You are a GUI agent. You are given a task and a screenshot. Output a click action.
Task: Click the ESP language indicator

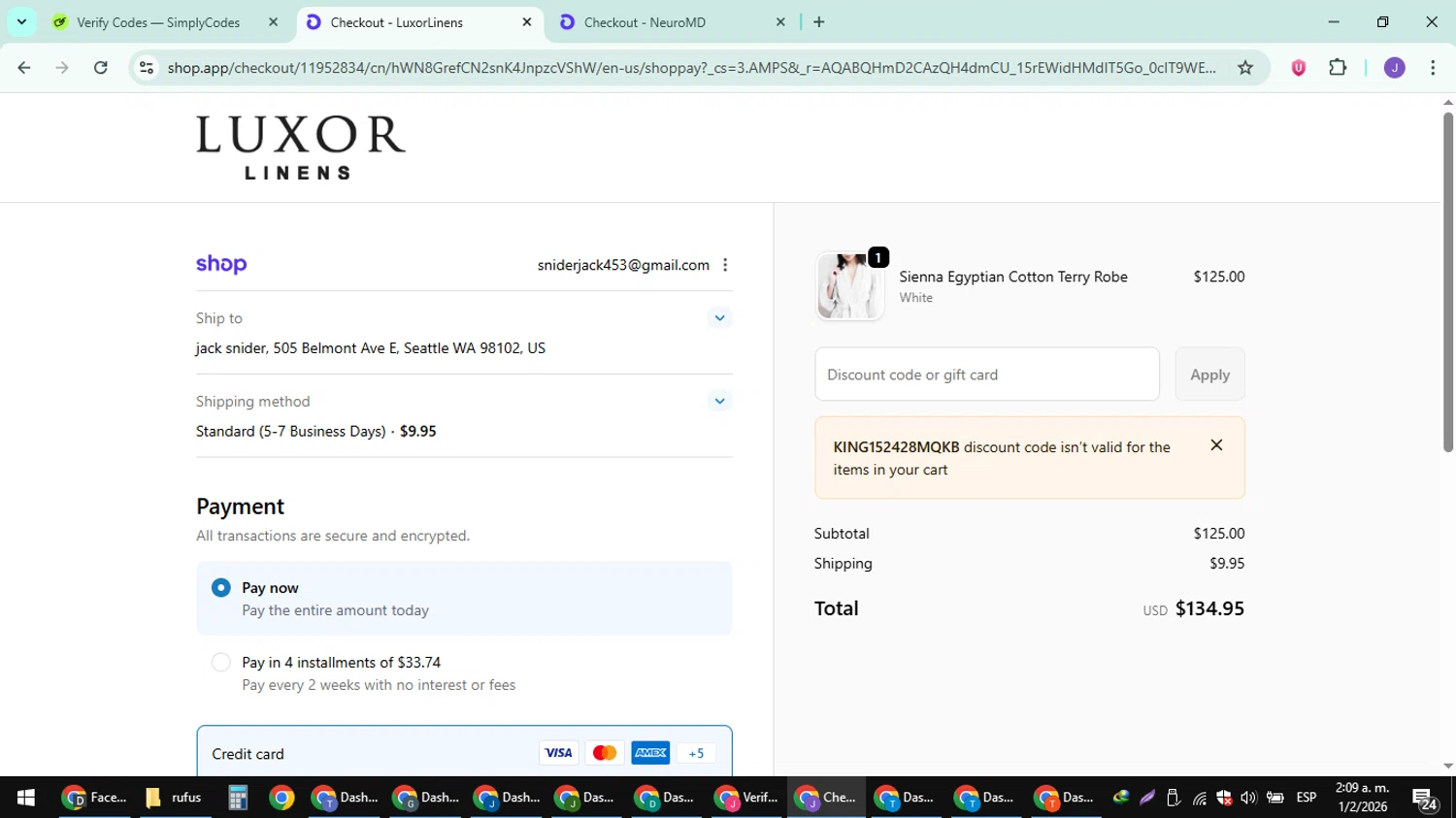click(x=1307, y=798)
